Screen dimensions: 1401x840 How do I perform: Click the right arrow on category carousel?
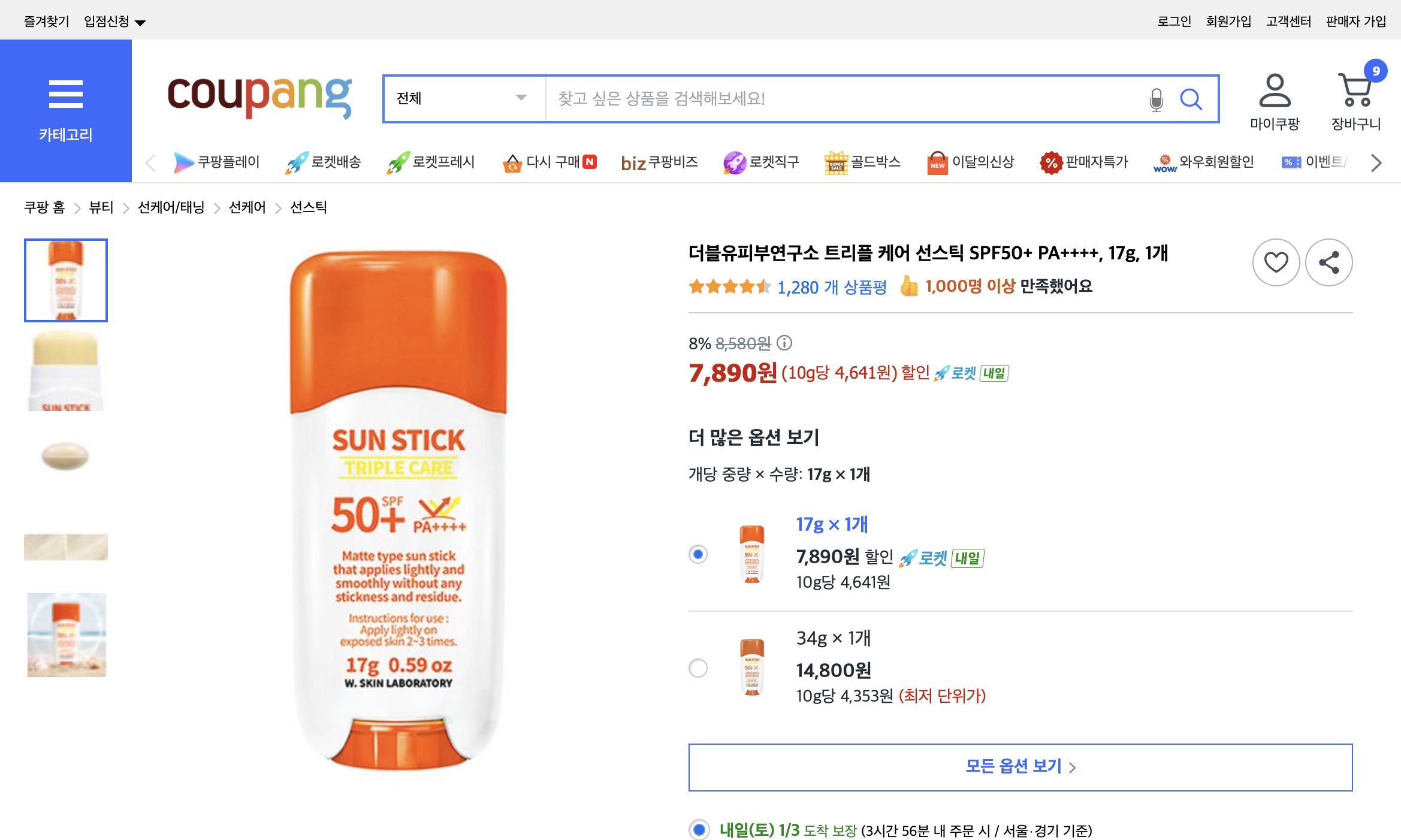click(x=1375, y=163)
